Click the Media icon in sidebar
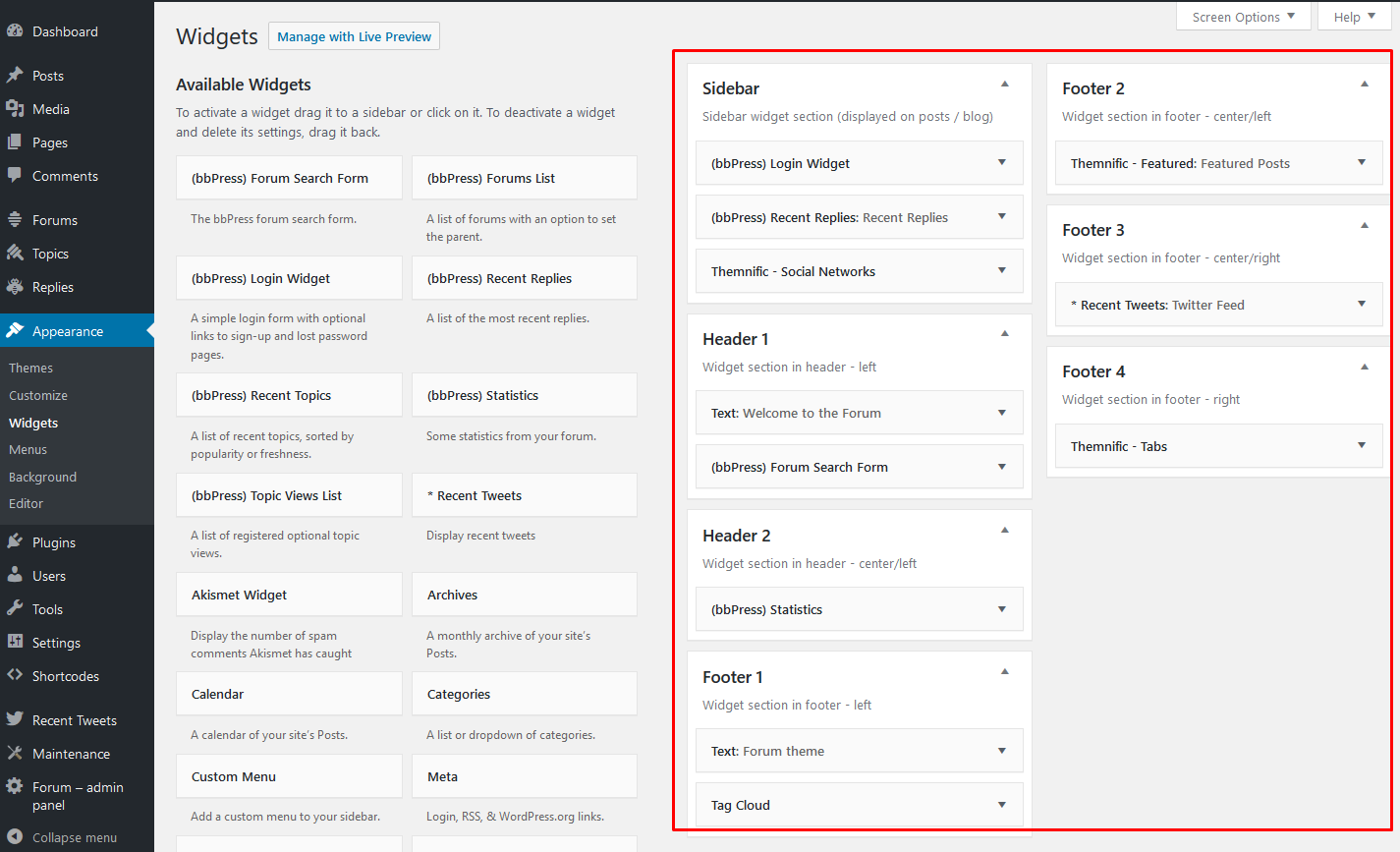The height and width of the screenshot is (852, 1400). click(x=15, y=109)
